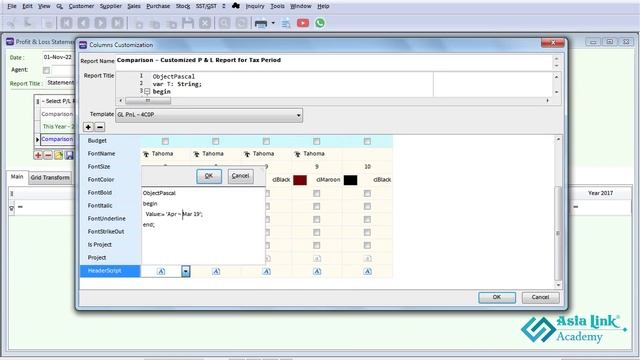Select the highlighted HeaderScript row label
The image size is (640, 360).
point(110,271)
